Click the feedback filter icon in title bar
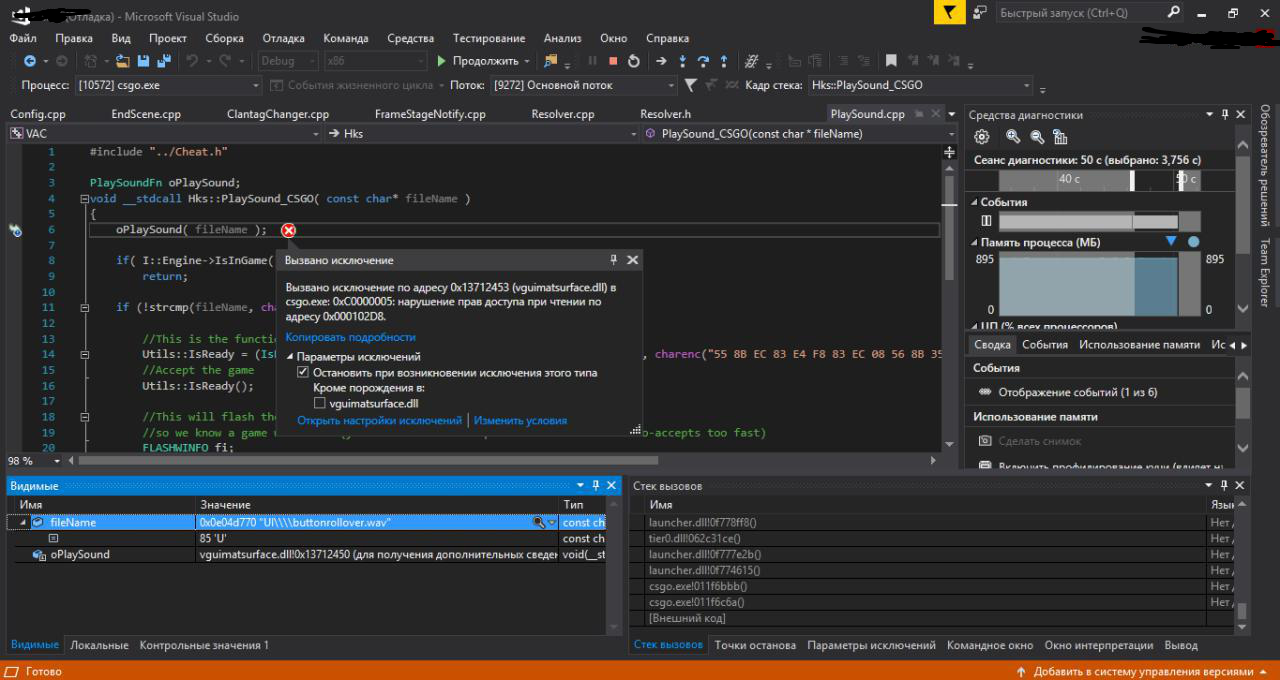Viewport: 1280px width, 680px height. coord(949,12)
